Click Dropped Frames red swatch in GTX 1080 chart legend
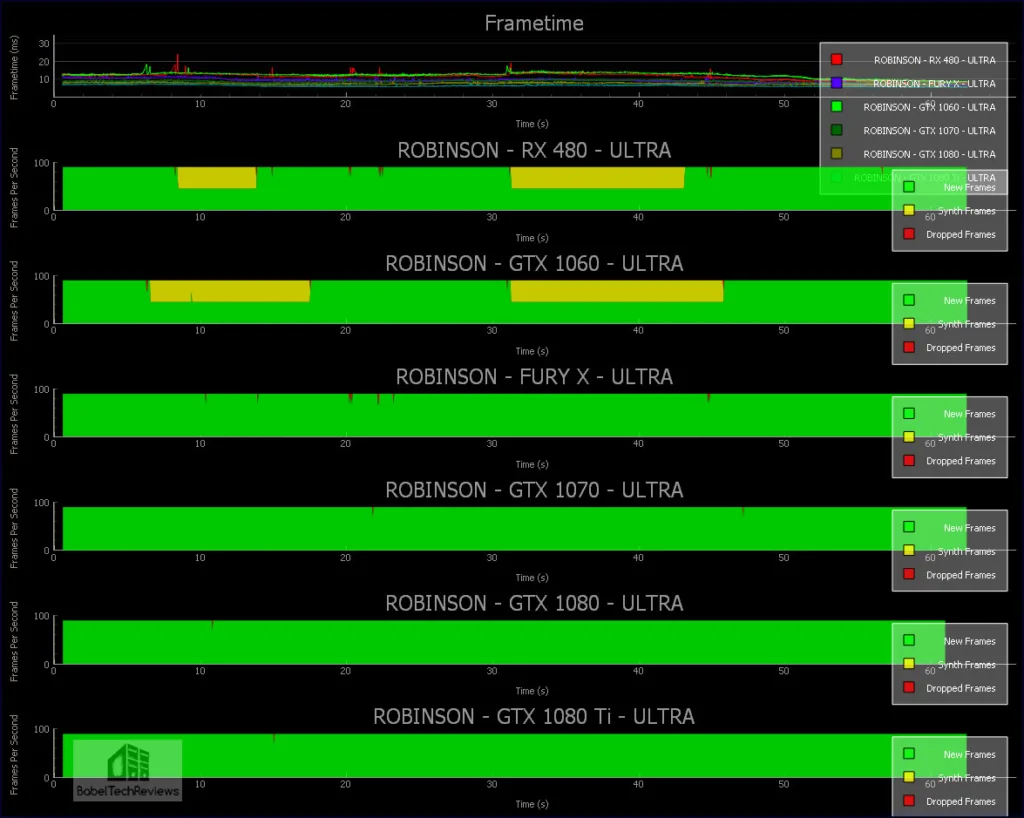 coord(908,687)
